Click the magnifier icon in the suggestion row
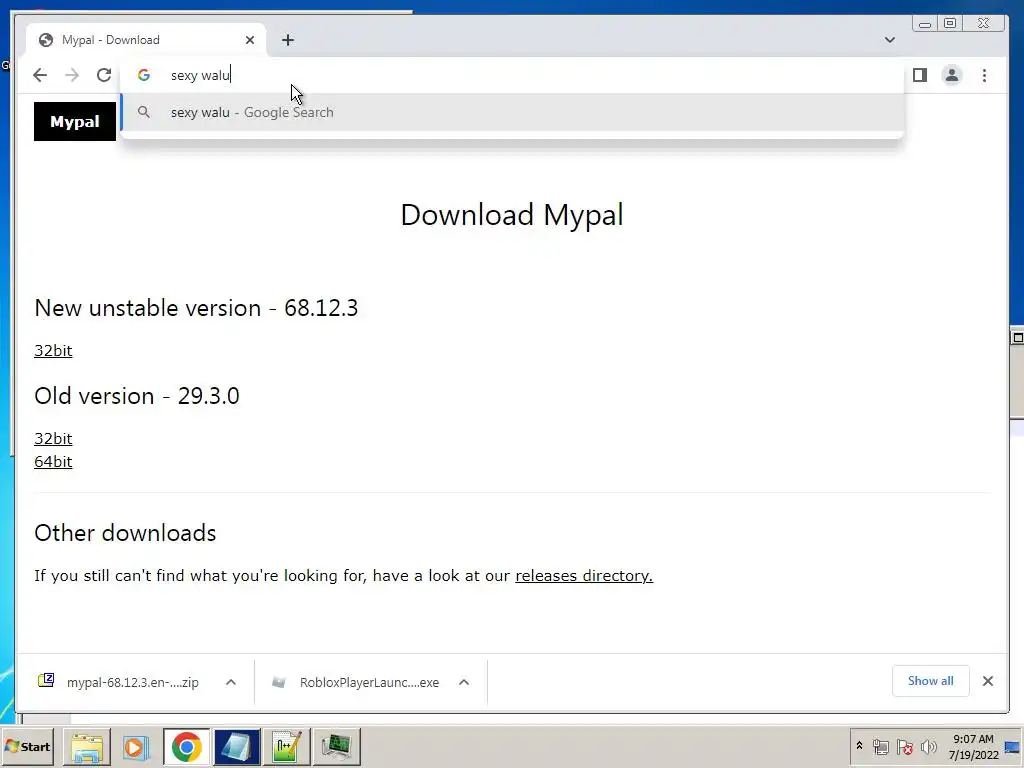The width and height of the screenshot is (1024, 768). pos(144,112)
